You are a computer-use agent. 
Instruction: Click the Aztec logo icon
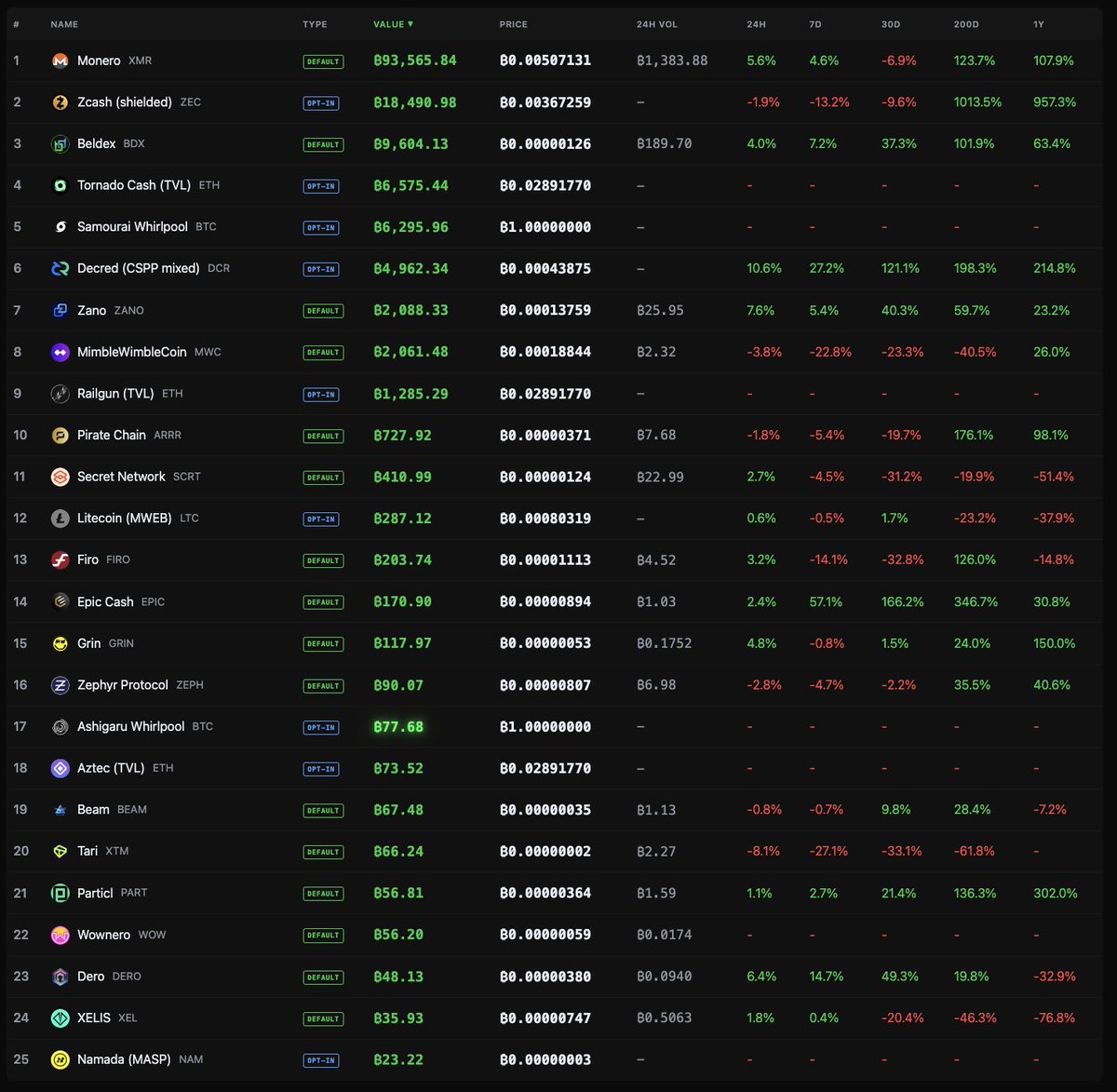pos(60,768)
